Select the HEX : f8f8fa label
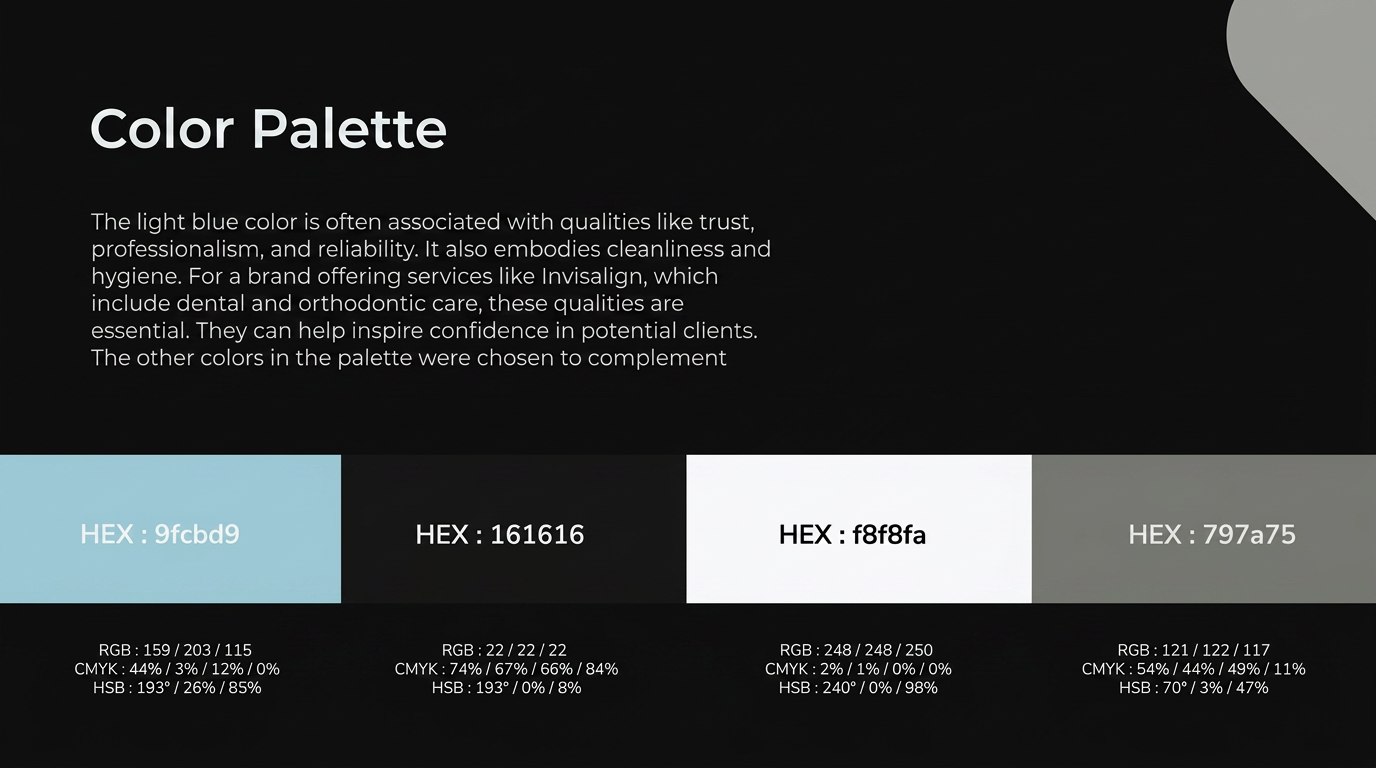 click(x=852, y=535)
